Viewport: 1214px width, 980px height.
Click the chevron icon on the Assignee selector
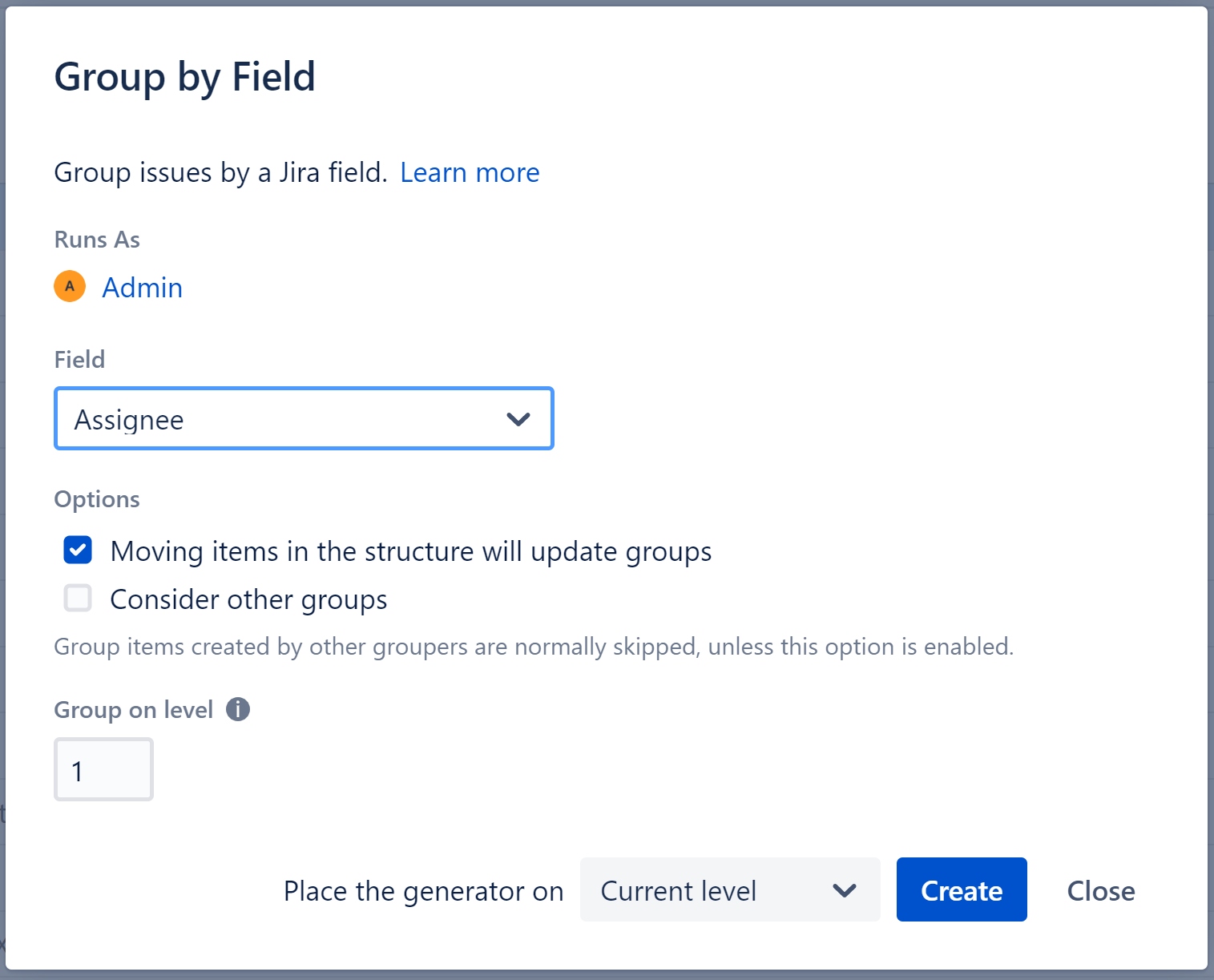tap(518, 418)
